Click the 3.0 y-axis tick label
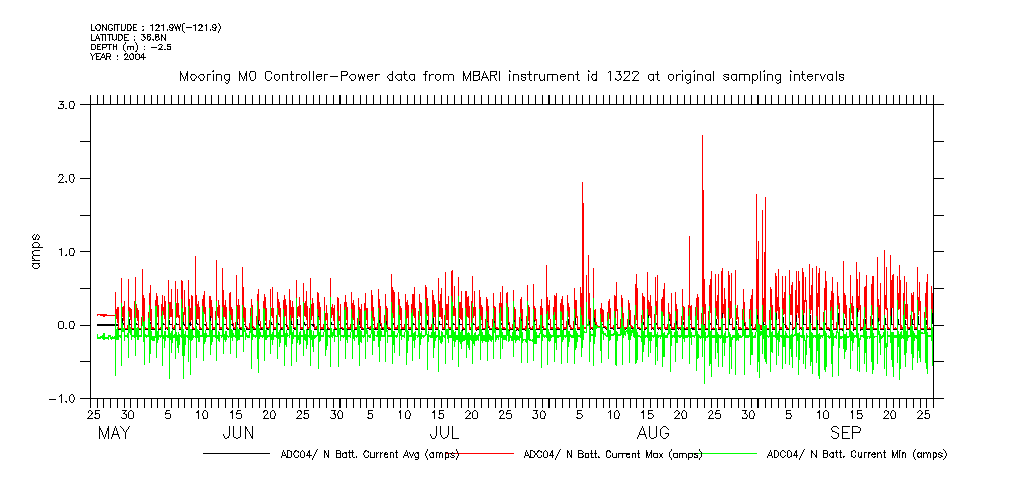Image resolution: width=1009 pixels, height=504 pixels. pos(68,105)
